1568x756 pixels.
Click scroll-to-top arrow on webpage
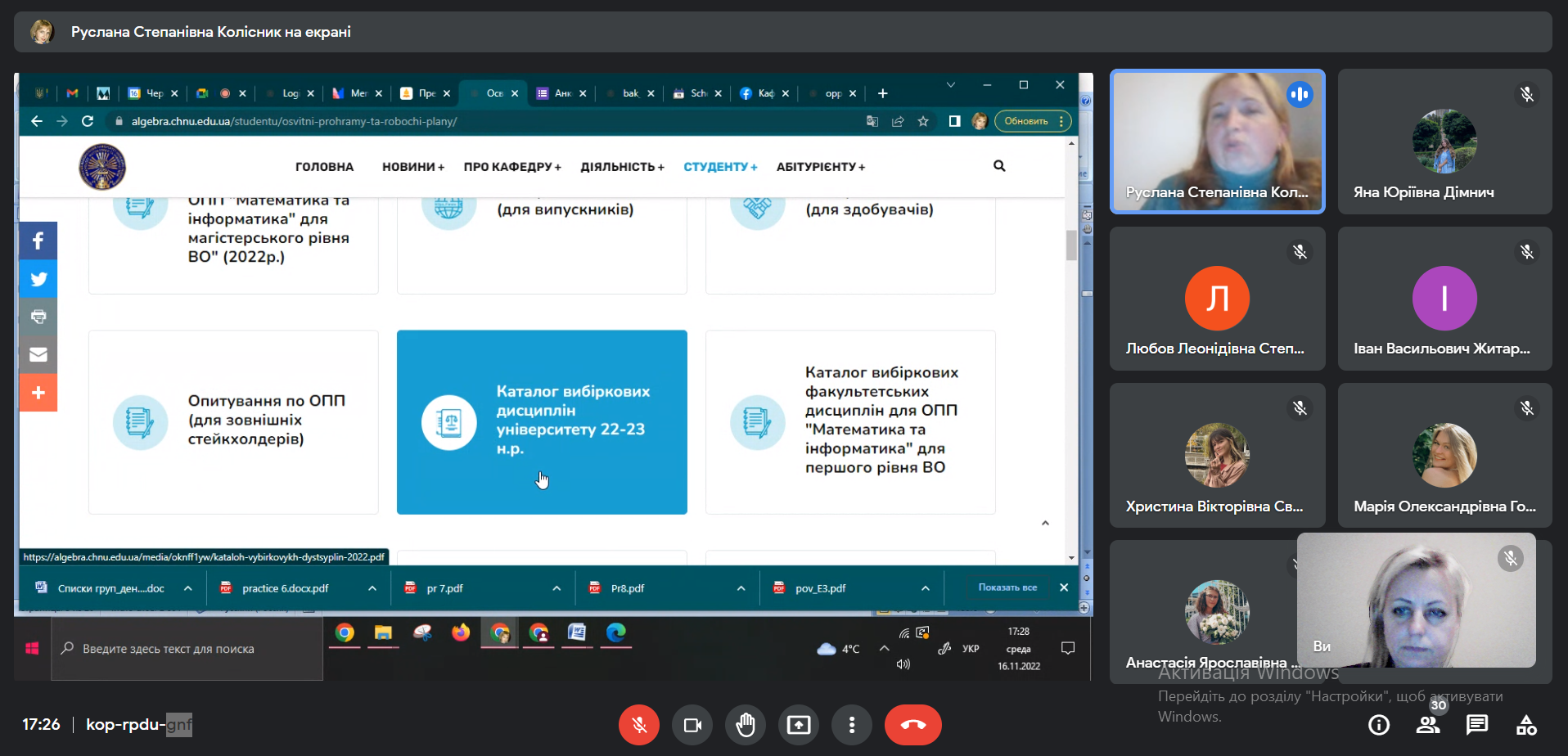tap(1045, 524)
